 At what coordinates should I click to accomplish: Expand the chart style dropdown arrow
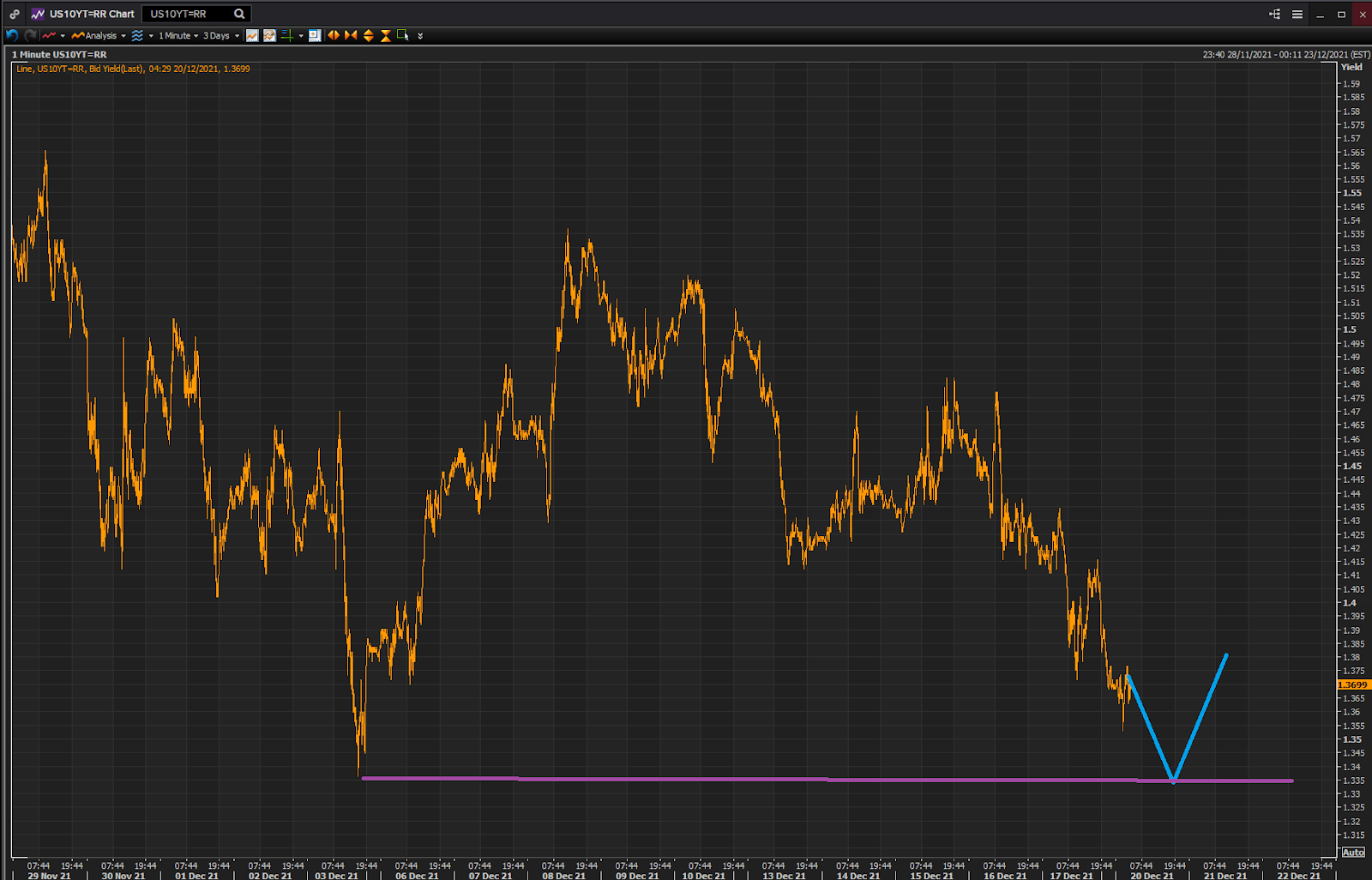(63, 36)
